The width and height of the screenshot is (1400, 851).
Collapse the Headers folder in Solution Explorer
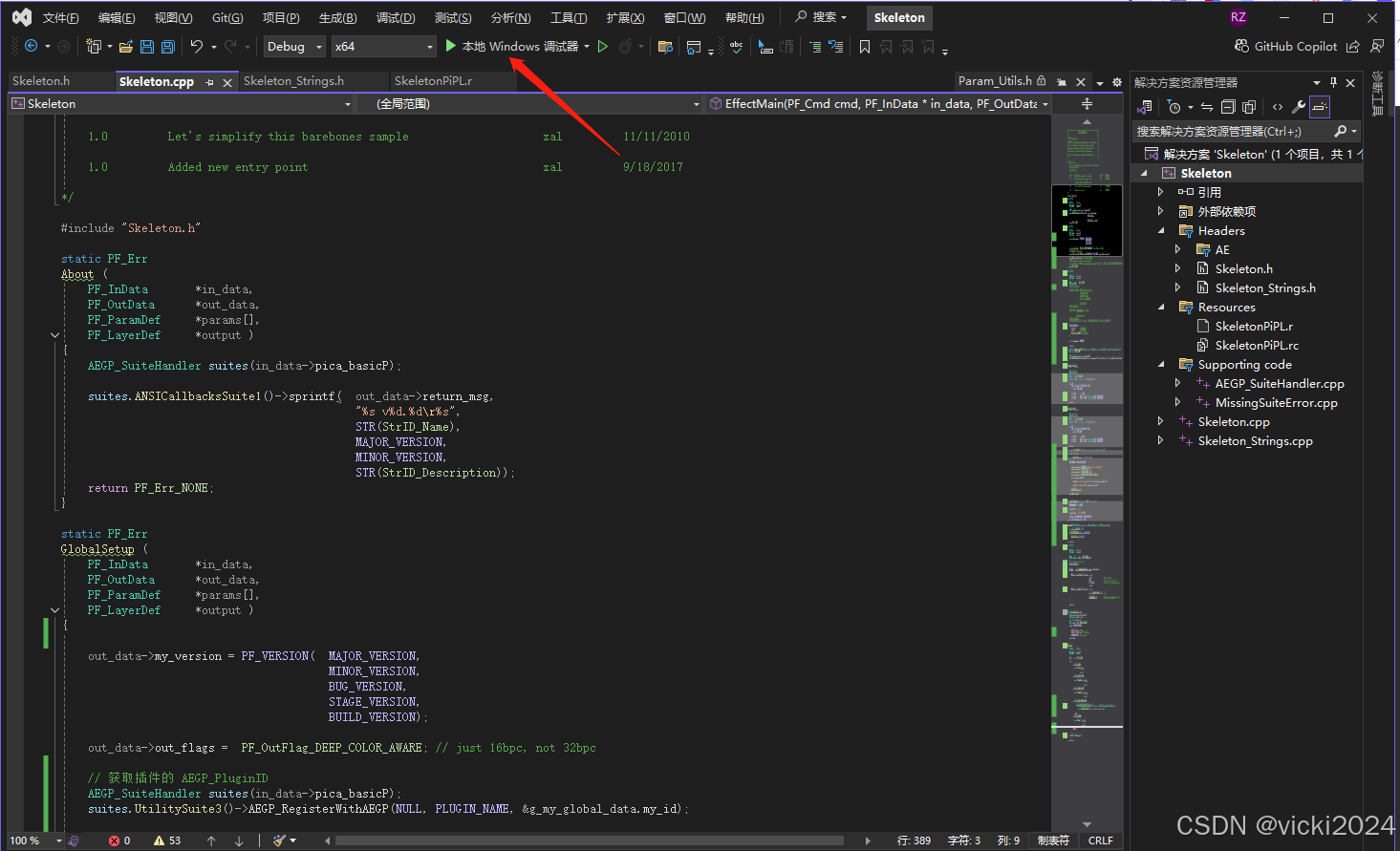pos(1161,230)
